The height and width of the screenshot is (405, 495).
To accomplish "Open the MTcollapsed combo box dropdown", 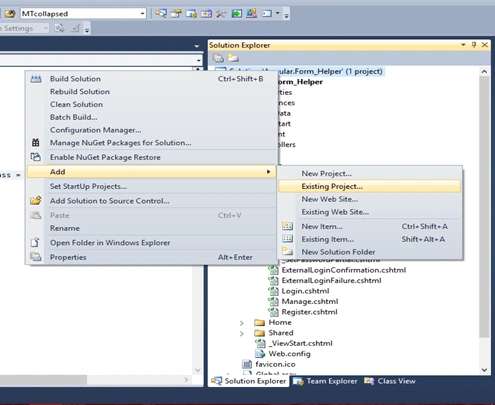I will [142, 14].
